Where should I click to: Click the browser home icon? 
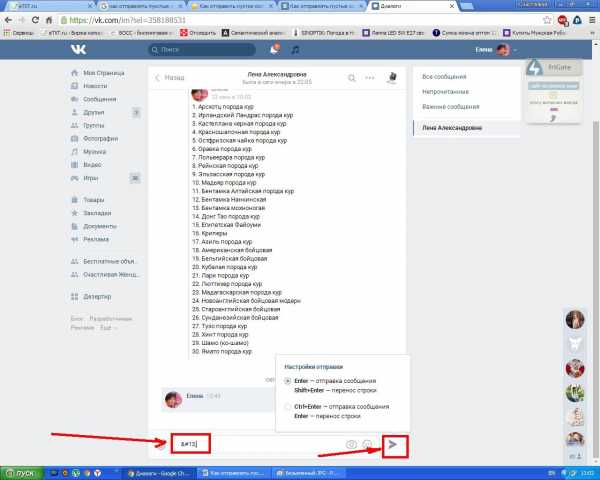pyautogui.click(x=49, y=20)
